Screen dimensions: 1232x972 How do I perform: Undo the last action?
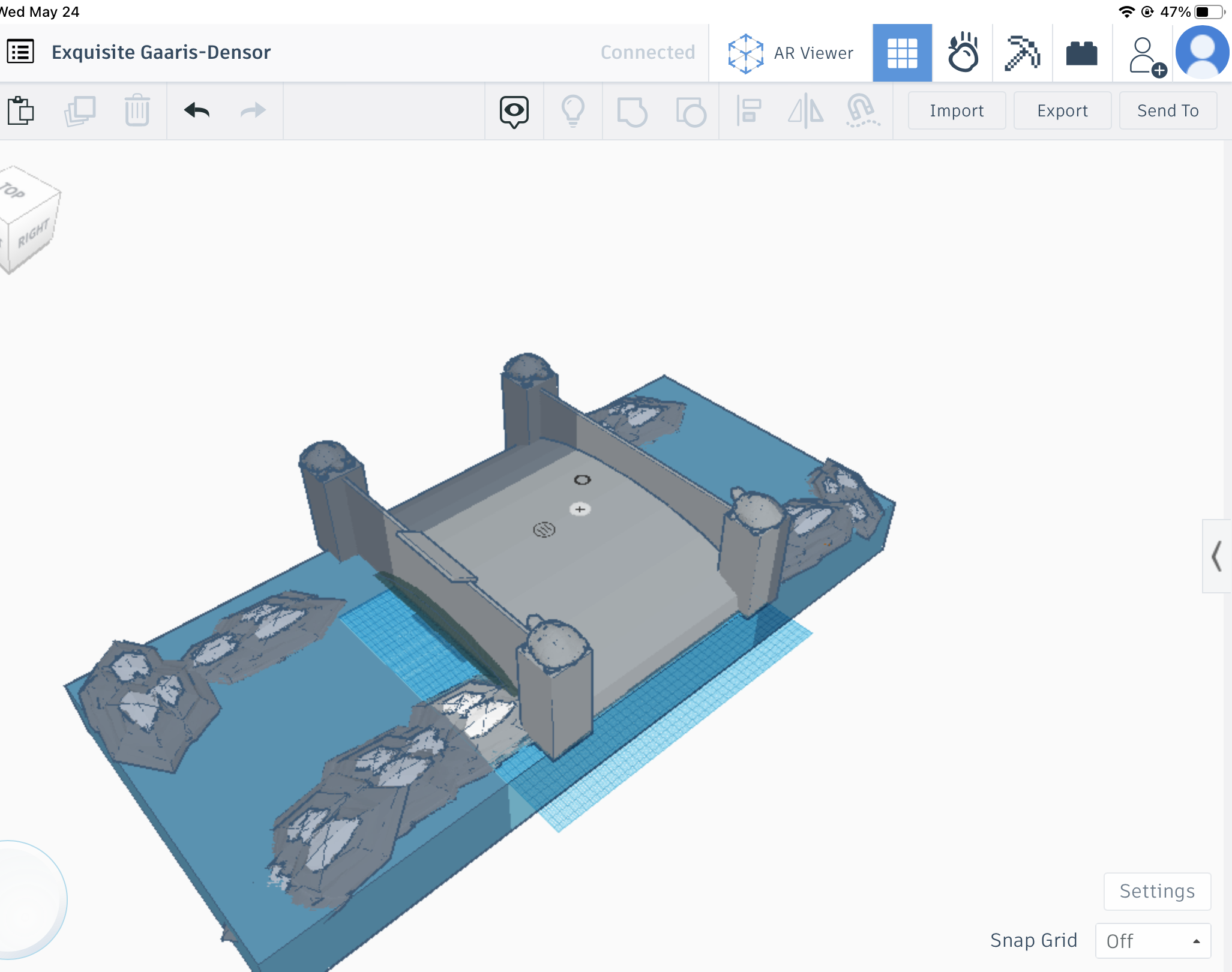tap(197, 110)
